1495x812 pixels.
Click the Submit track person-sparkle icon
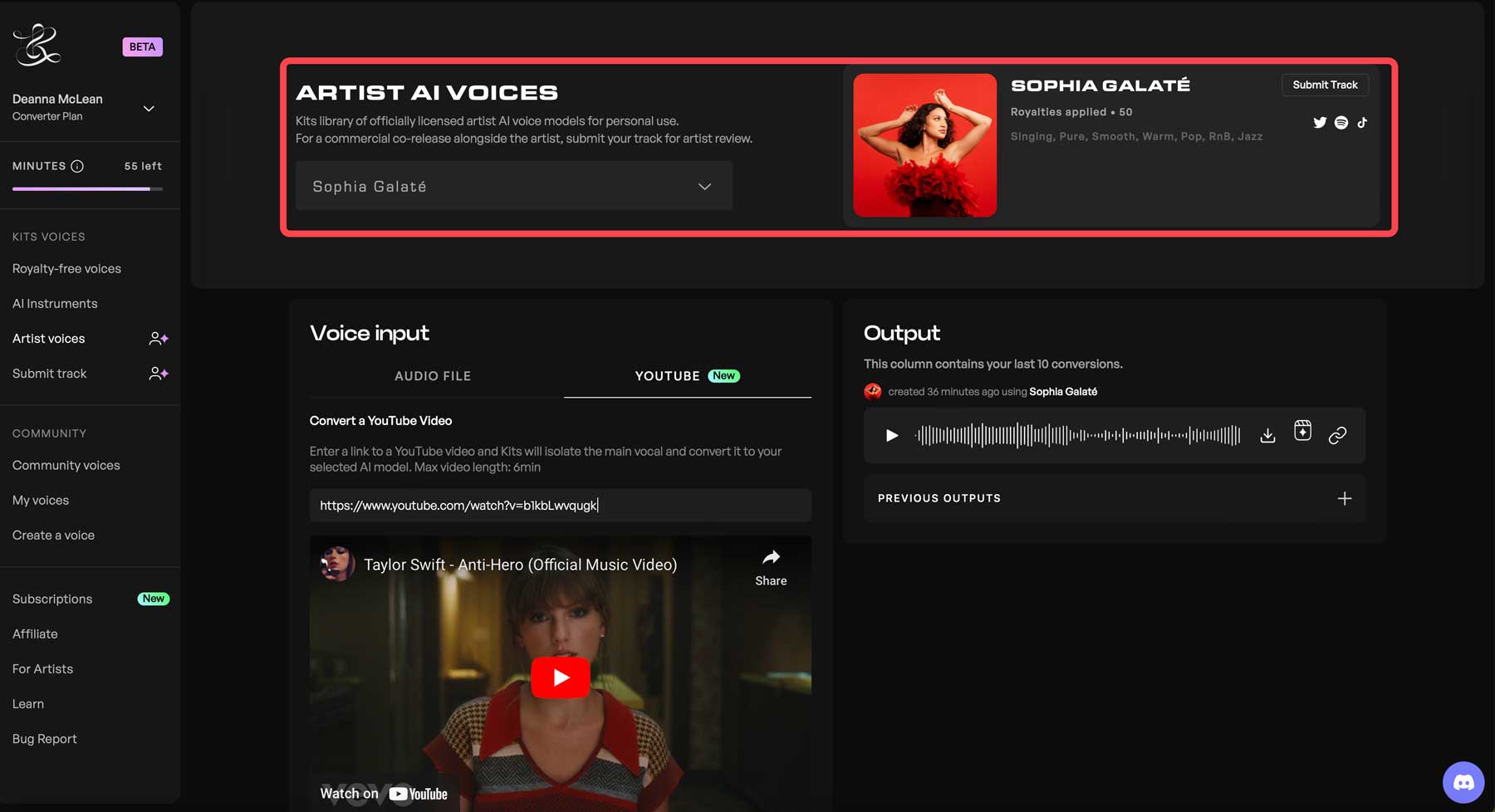(x=159, y=374)
